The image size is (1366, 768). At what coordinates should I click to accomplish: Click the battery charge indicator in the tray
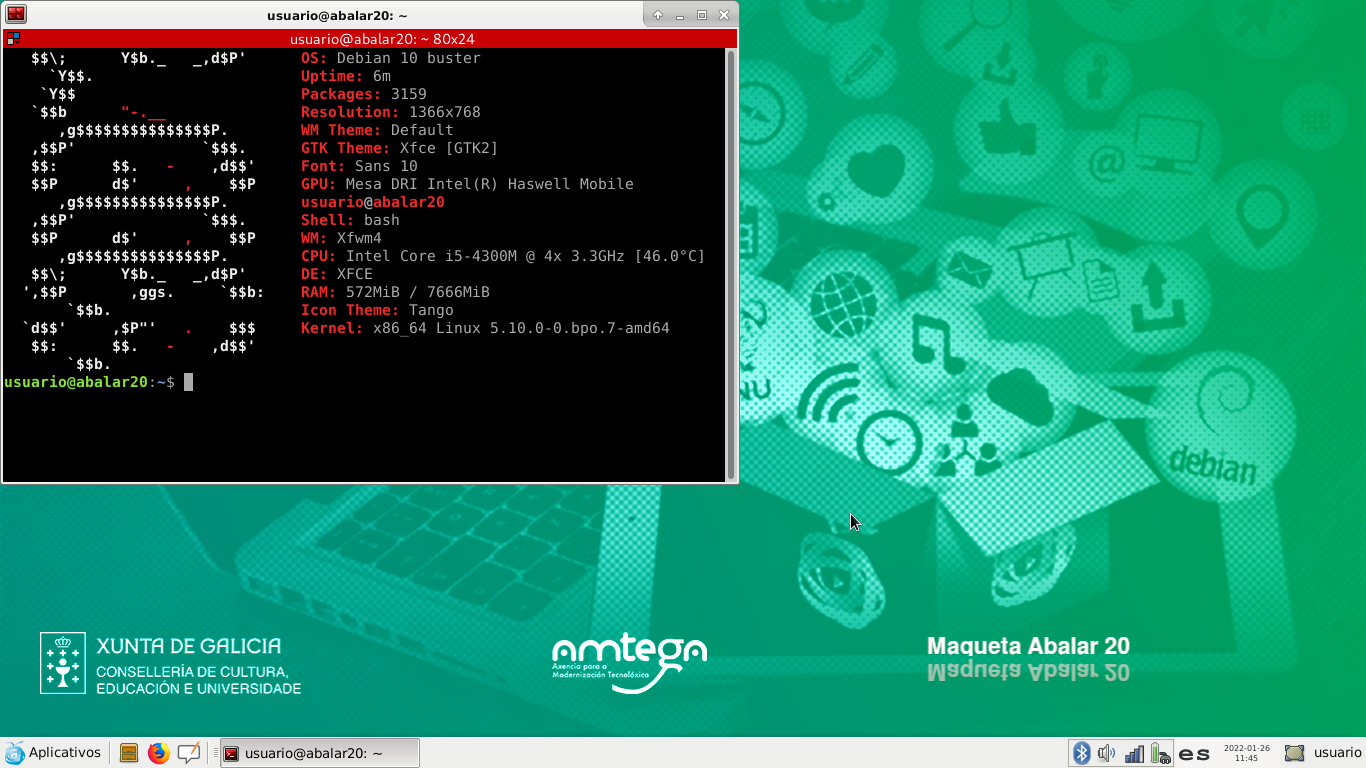pyautogui.click(x=1160, y=752)
